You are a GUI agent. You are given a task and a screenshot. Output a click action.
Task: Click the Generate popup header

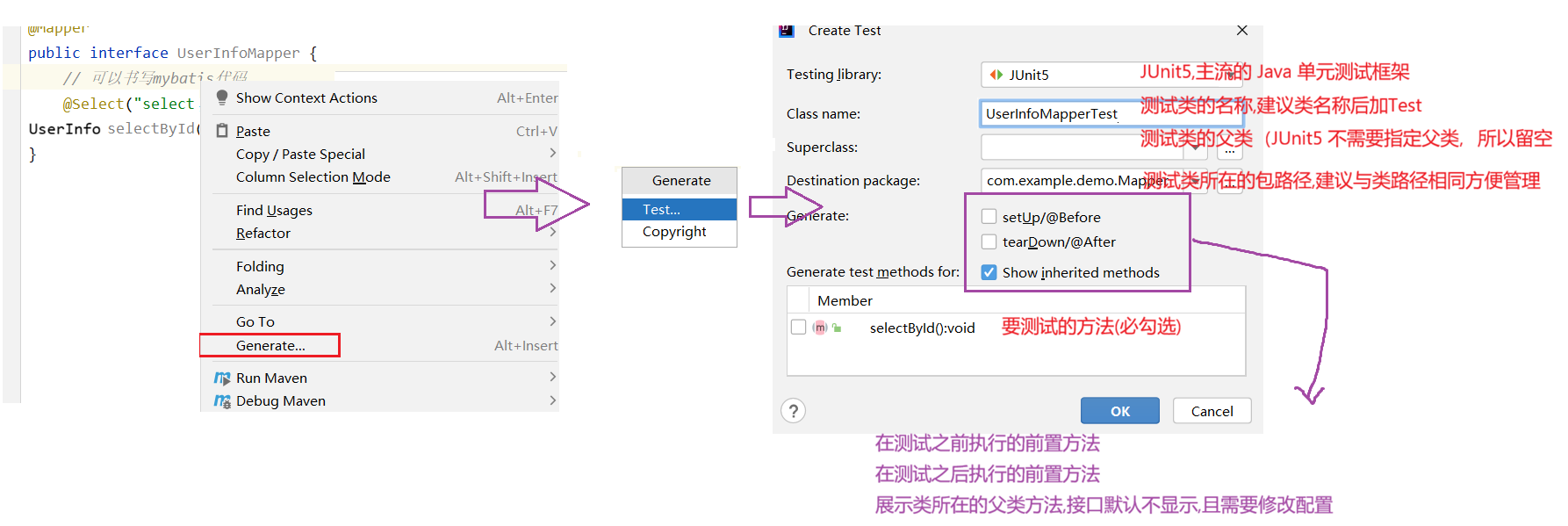tap(681, 180)
